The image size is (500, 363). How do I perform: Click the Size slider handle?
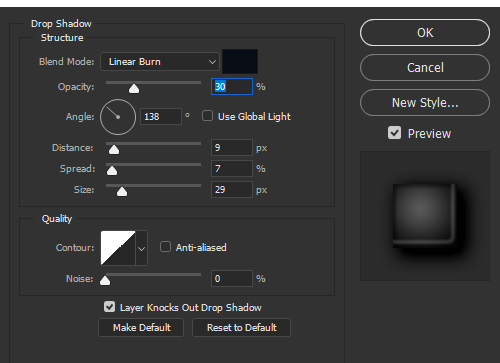[122, 192]
